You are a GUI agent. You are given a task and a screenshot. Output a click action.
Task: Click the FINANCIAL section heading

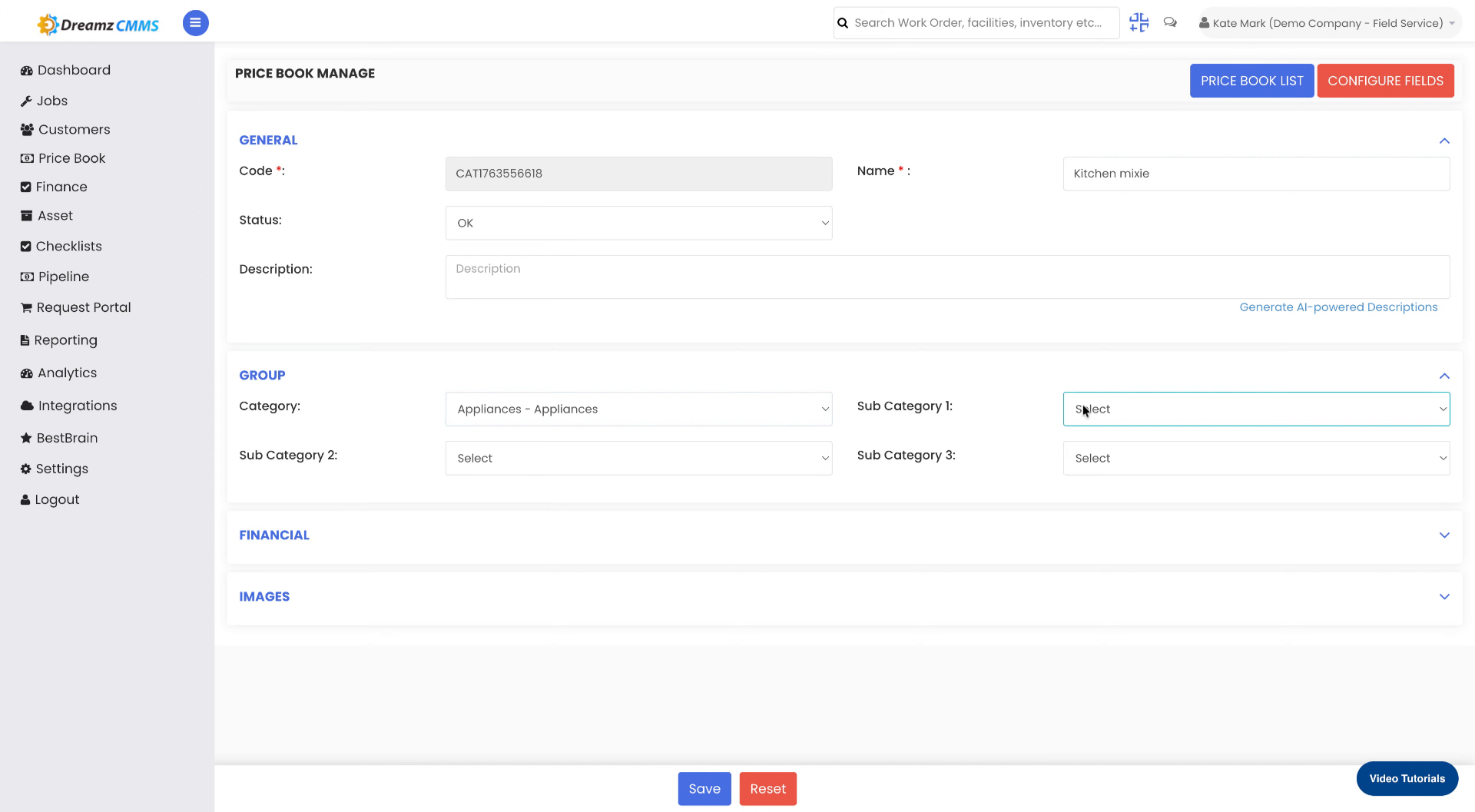(x=274, y=535)
